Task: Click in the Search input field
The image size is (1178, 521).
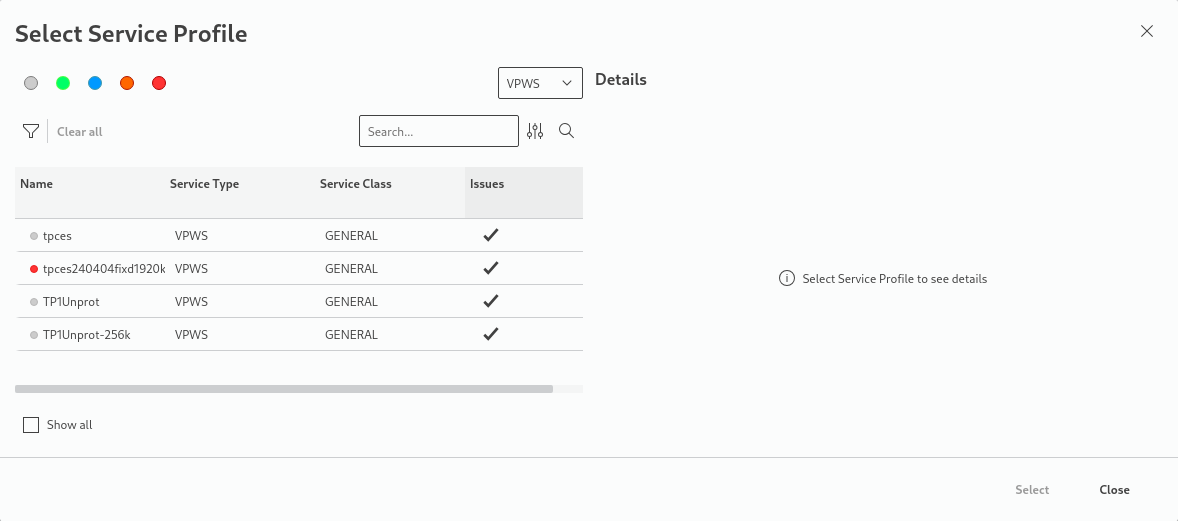Action: coord(438,131)
